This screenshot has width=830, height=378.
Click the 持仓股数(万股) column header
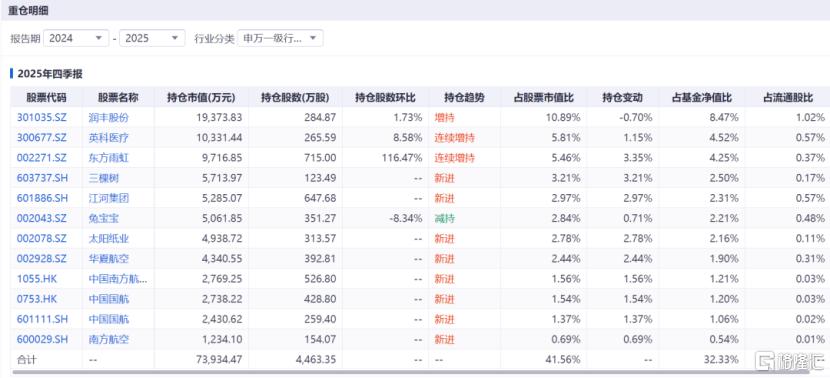click(295, 98)
